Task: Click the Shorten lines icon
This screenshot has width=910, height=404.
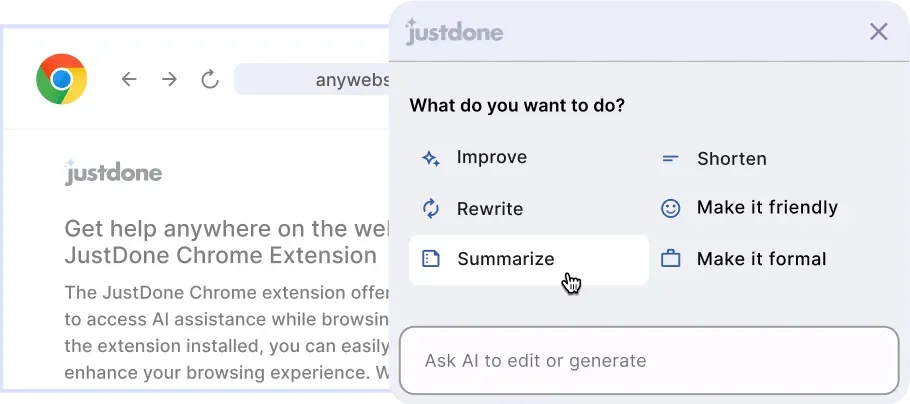Action: [670, 158]
